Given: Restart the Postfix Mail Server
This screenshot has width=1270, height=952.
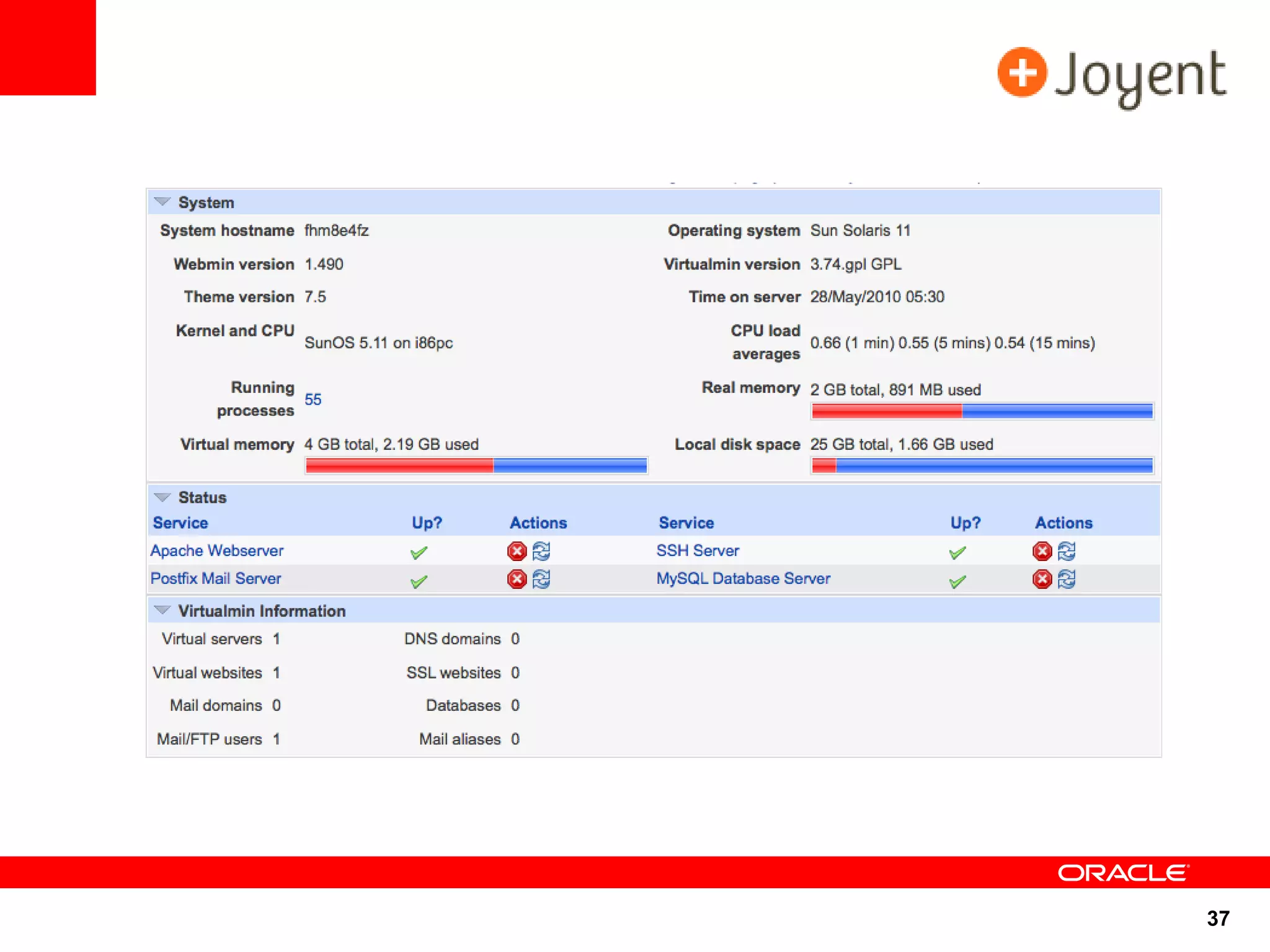Looking at the screenshot, I should pos(541,579).
